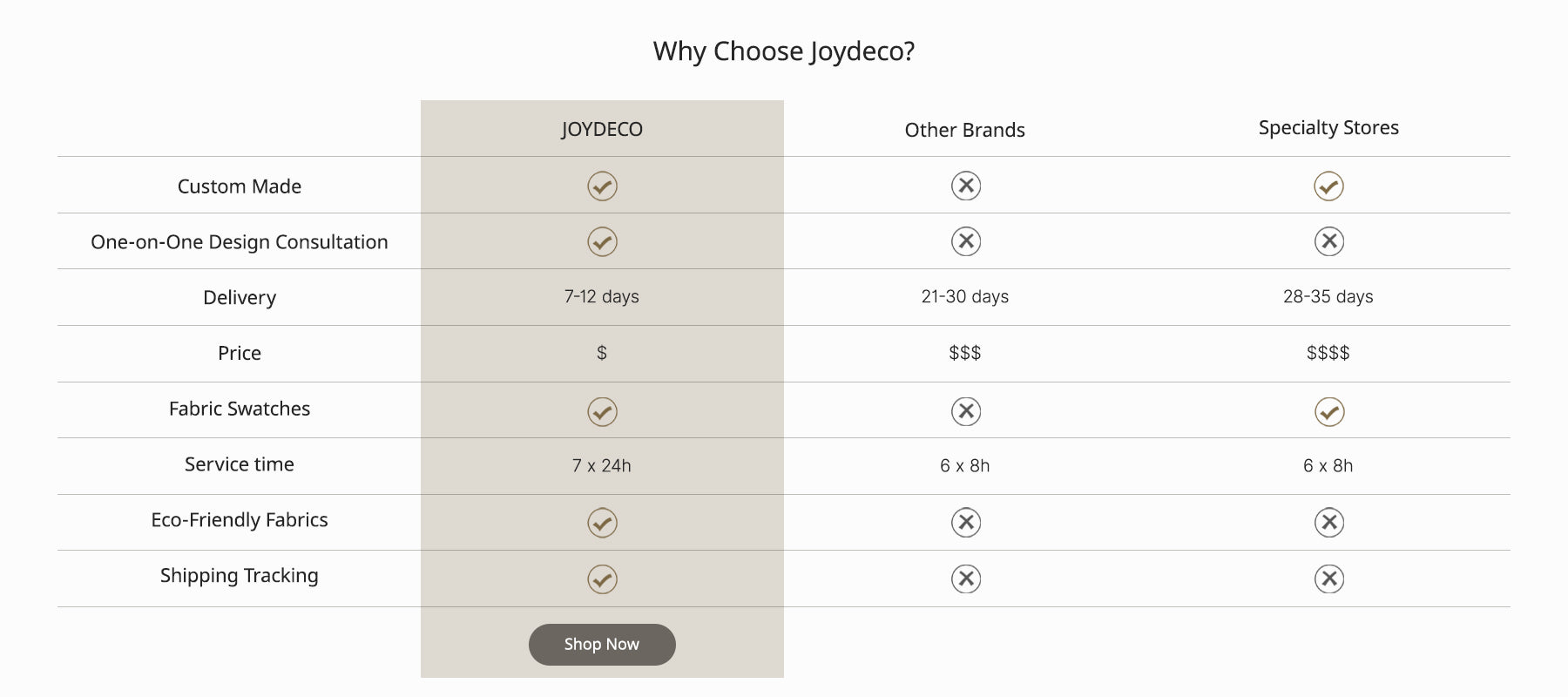The height and width of the screenshot is (697, 1568).
Task: Click JOYDECO Custom Made checkmark icon
Action: (x=602, y=186)
